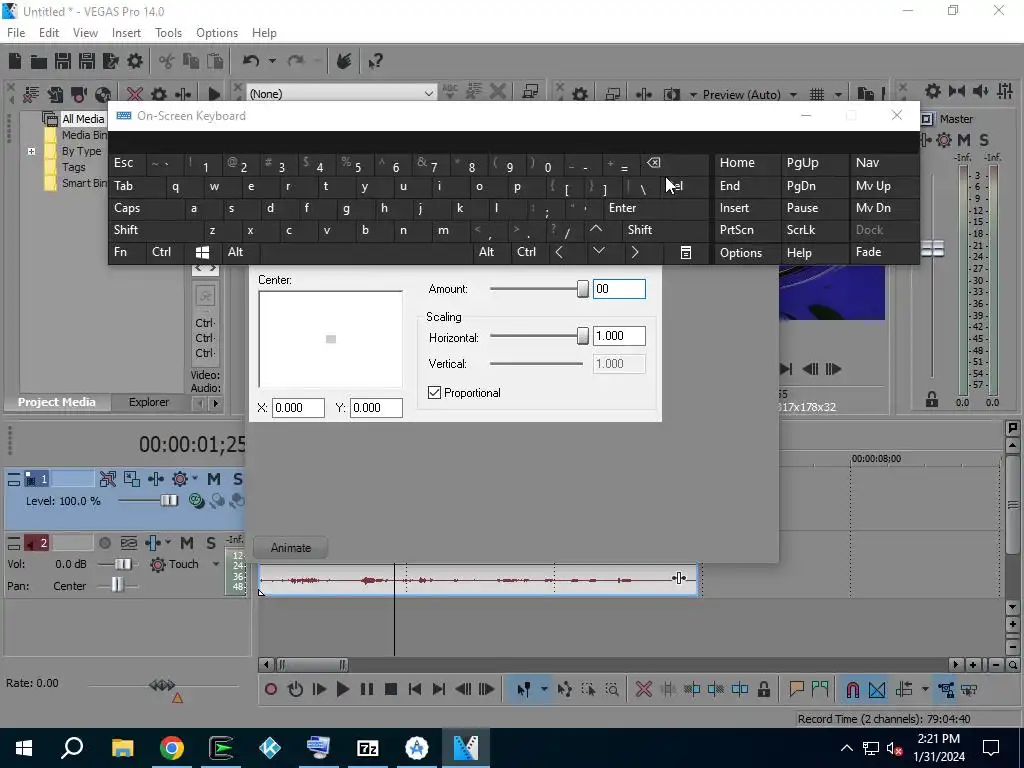Click the Loop Playback icon

[295, 689]
